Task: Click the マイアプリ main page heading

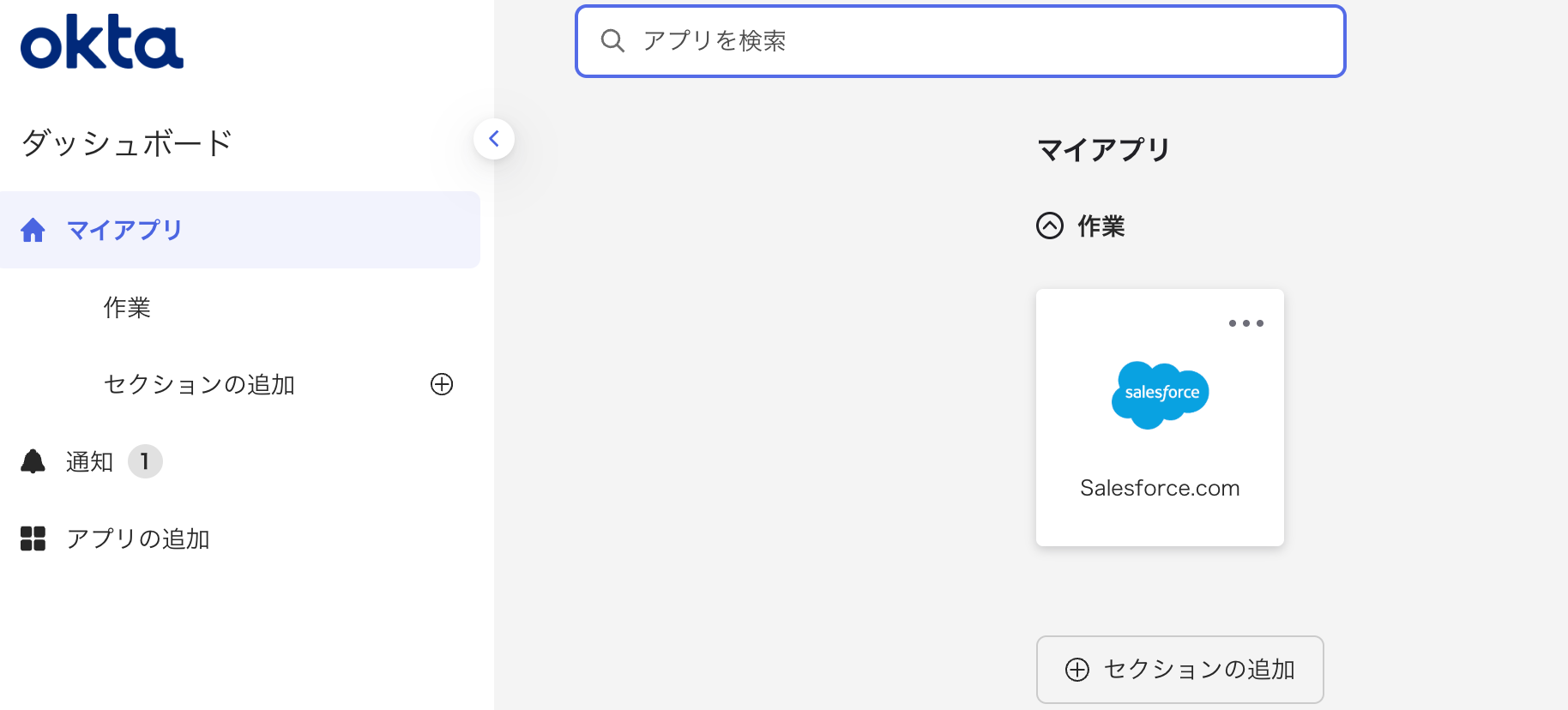Action: (x=1104, y=149)
